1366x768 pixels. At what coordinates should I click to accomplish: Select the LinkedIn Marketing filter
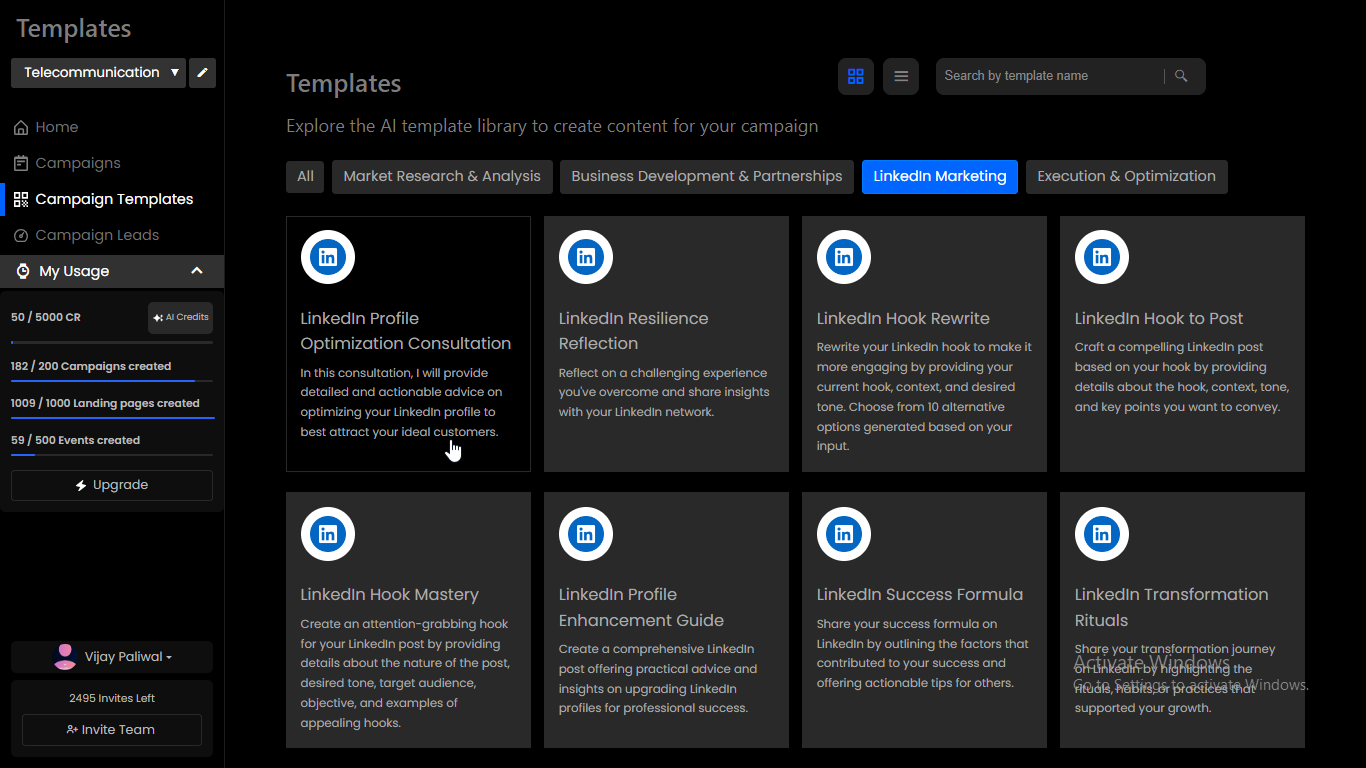(940, 176)
